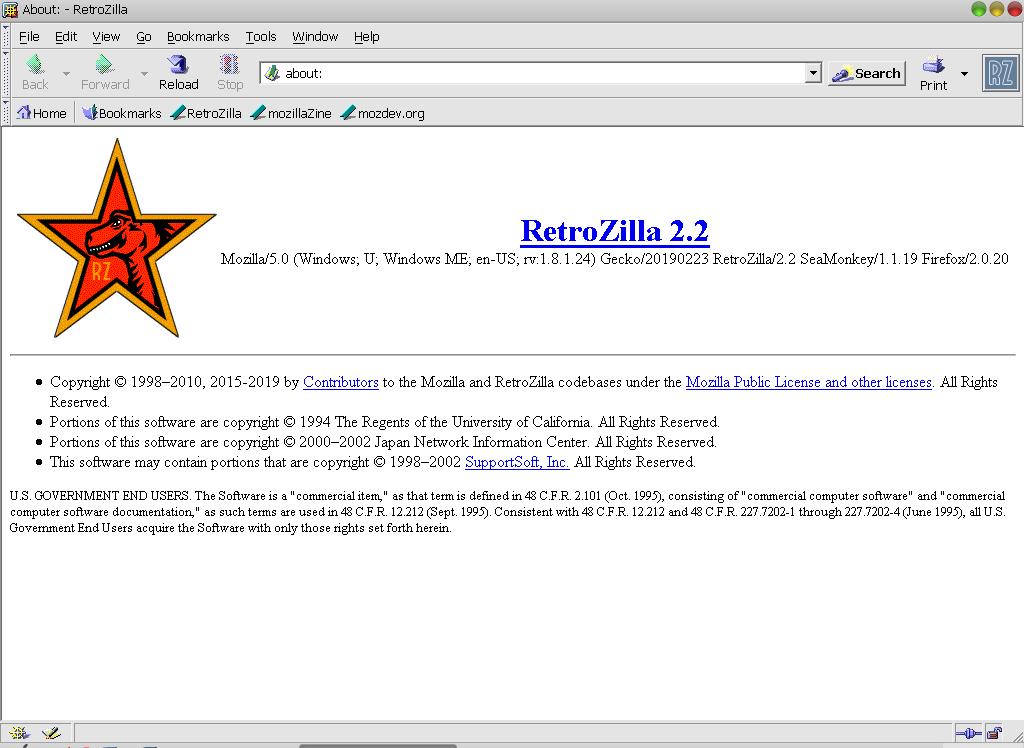The height and width of the screenshot is (748, 1024).
Task: Open the Home page from the personal toolbar
Action: click(41, 112)
